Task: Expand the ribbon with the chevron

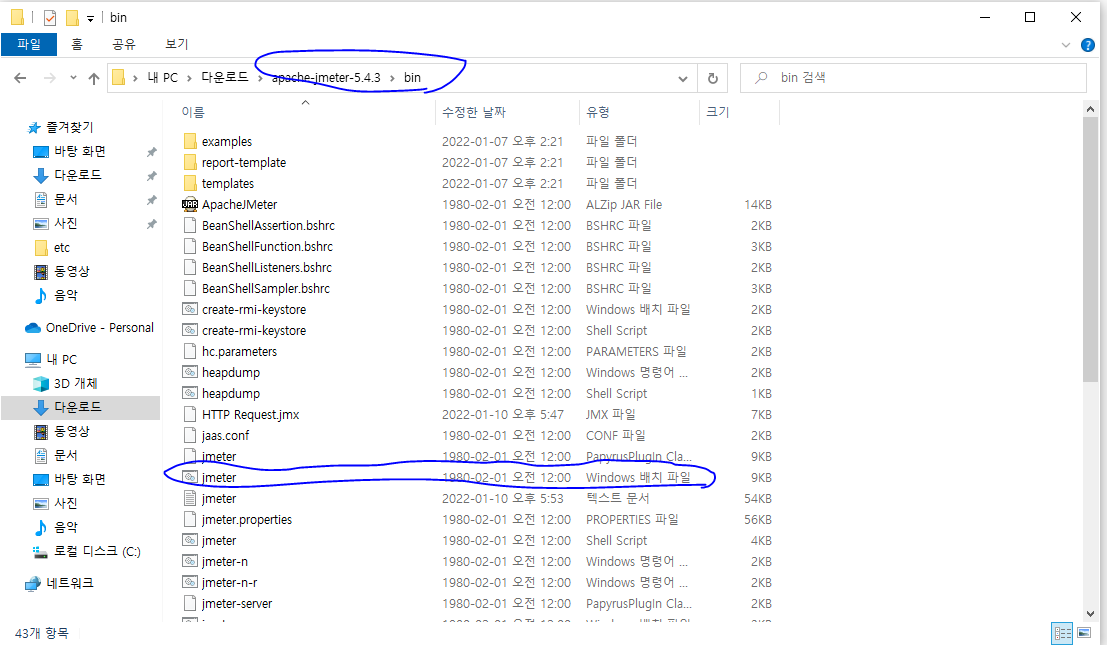Action: point(1066,45)
